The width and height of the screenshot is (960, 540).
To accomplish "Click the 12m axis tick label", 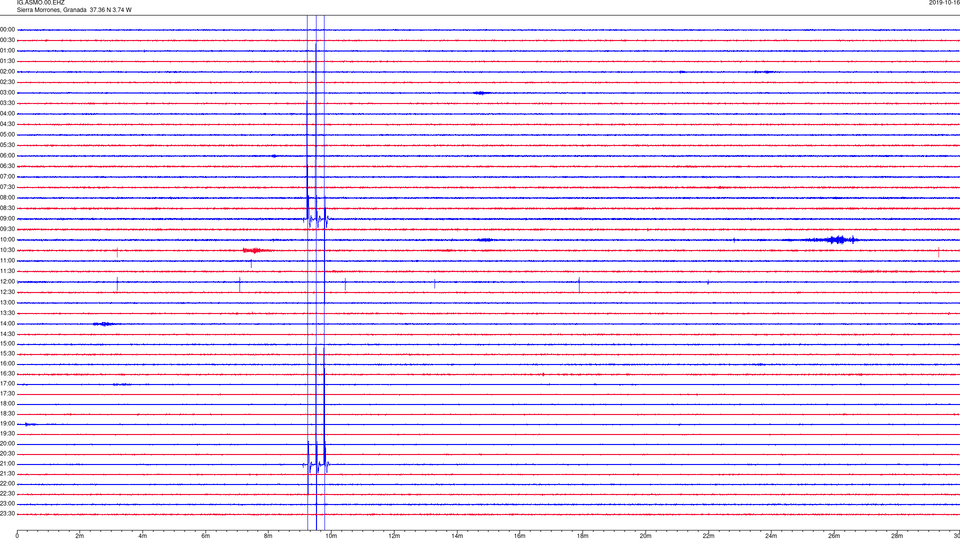I will pos(394,536).
